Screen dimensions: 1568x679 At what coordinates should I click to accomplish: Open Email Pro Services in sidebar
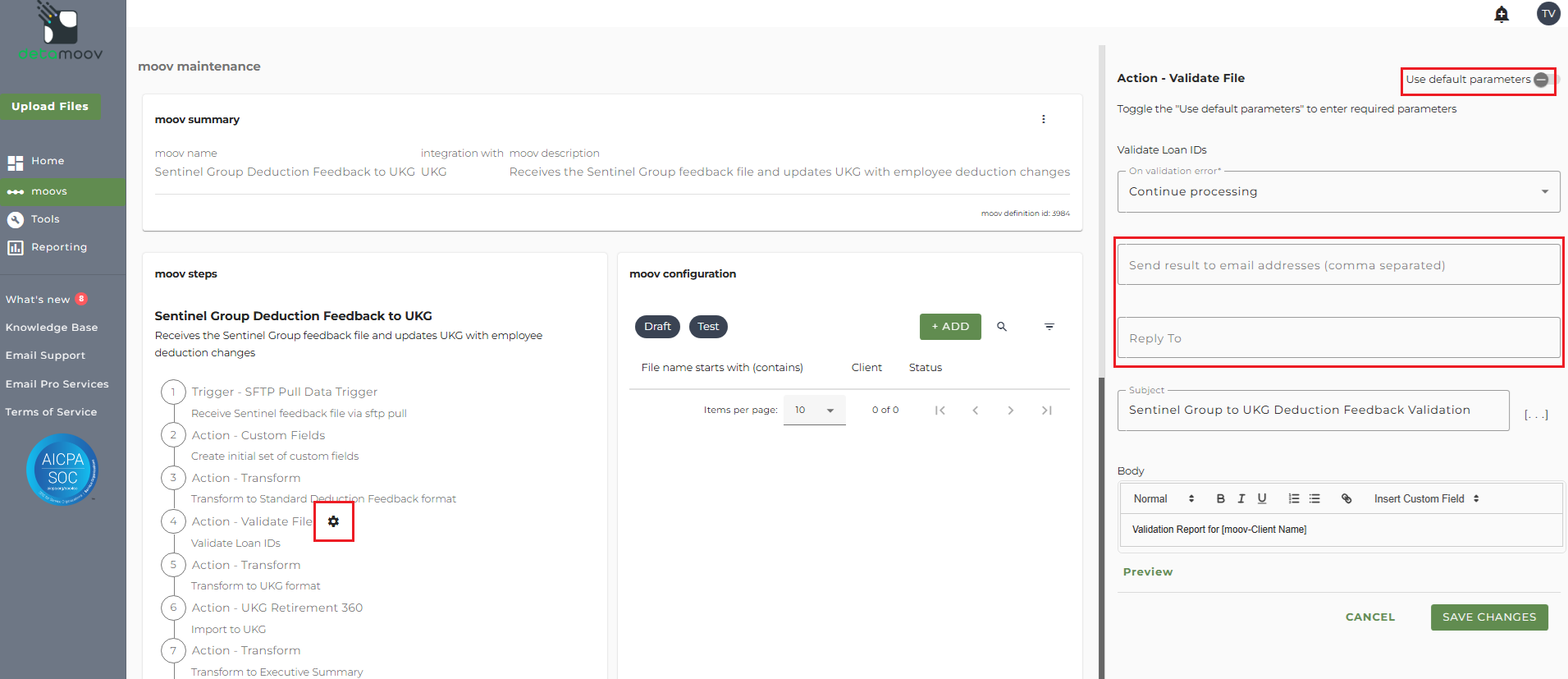57,384
